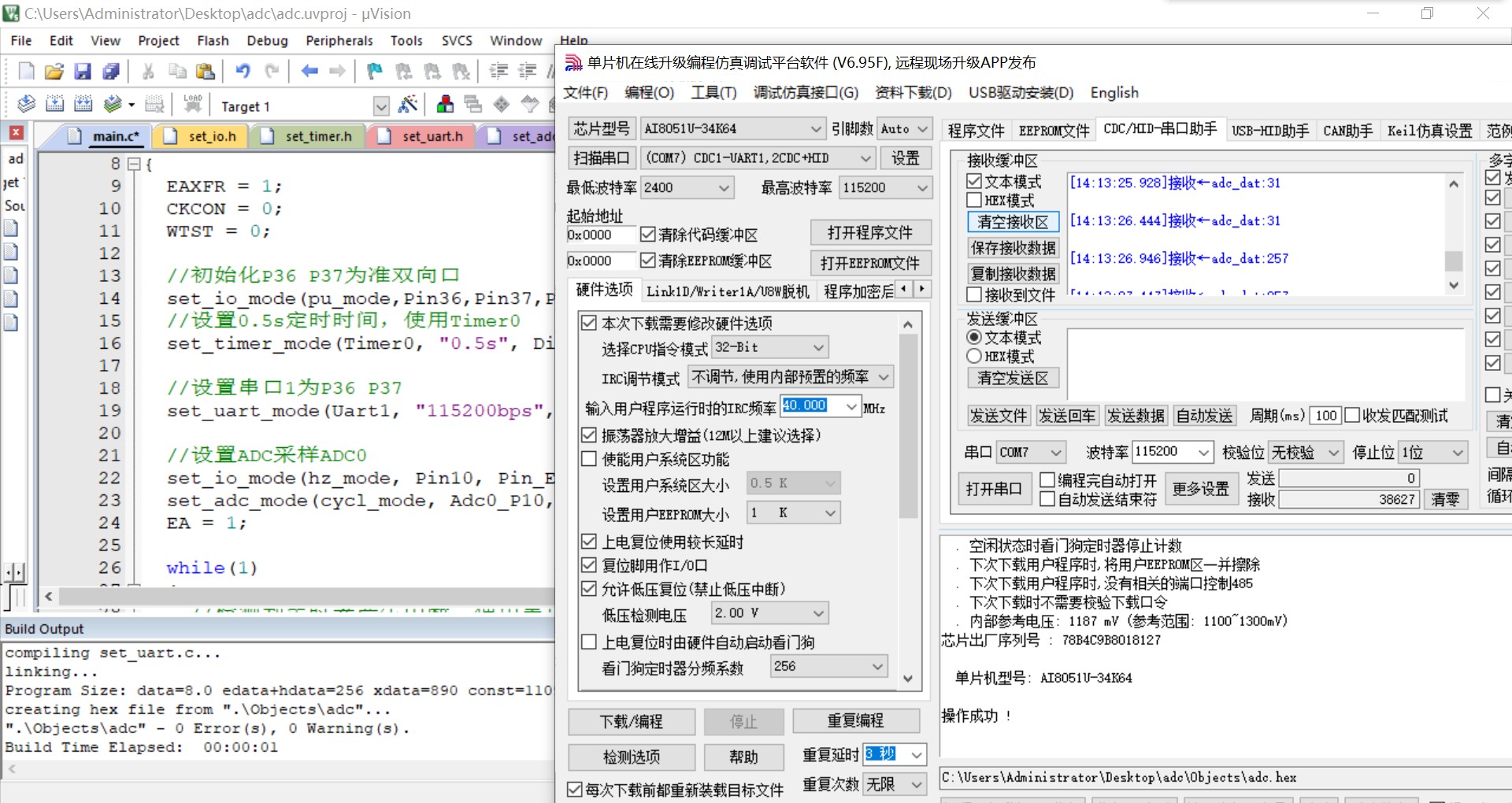Enable HEX模式 checkbox in 接收缓冲区
This screenshot has width=1512, height=803.
point(974,201)
